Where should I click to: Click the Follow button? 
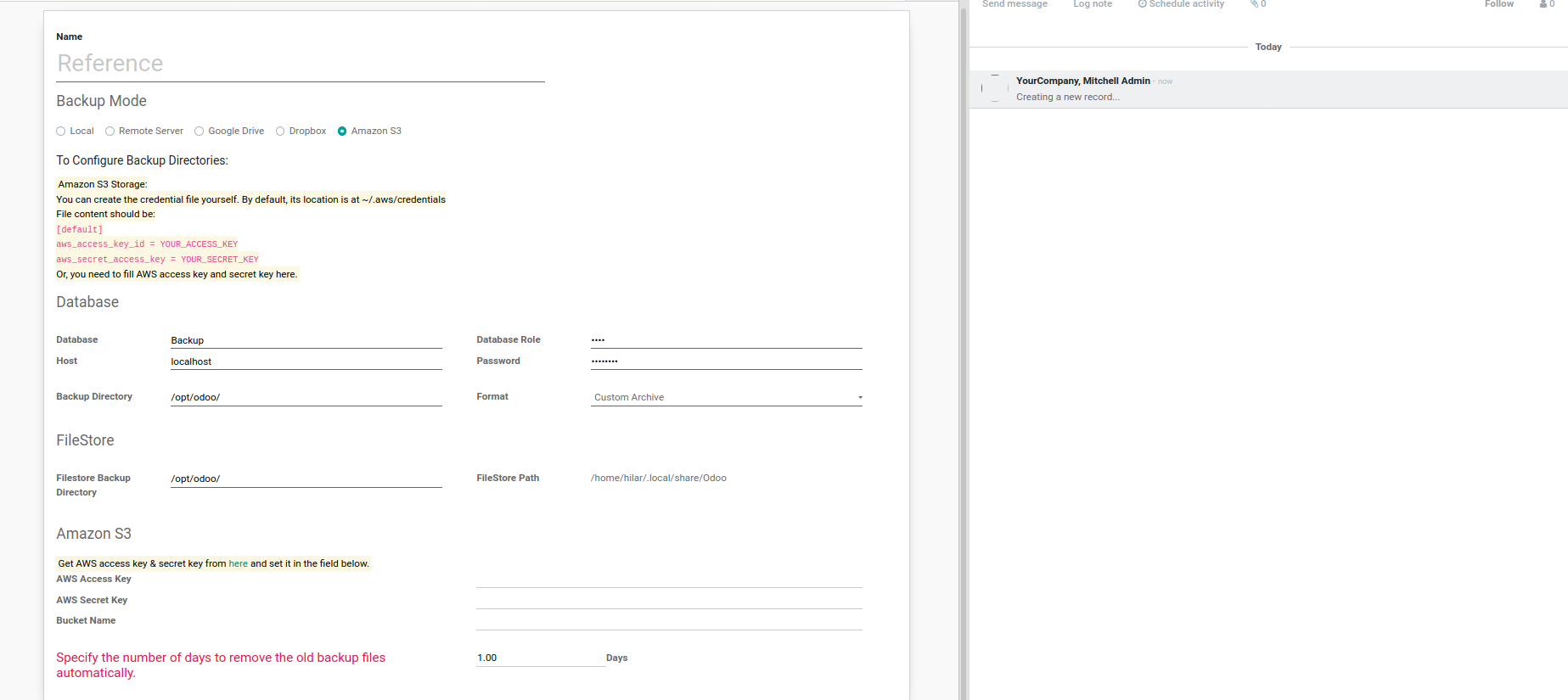[1499, 4]
